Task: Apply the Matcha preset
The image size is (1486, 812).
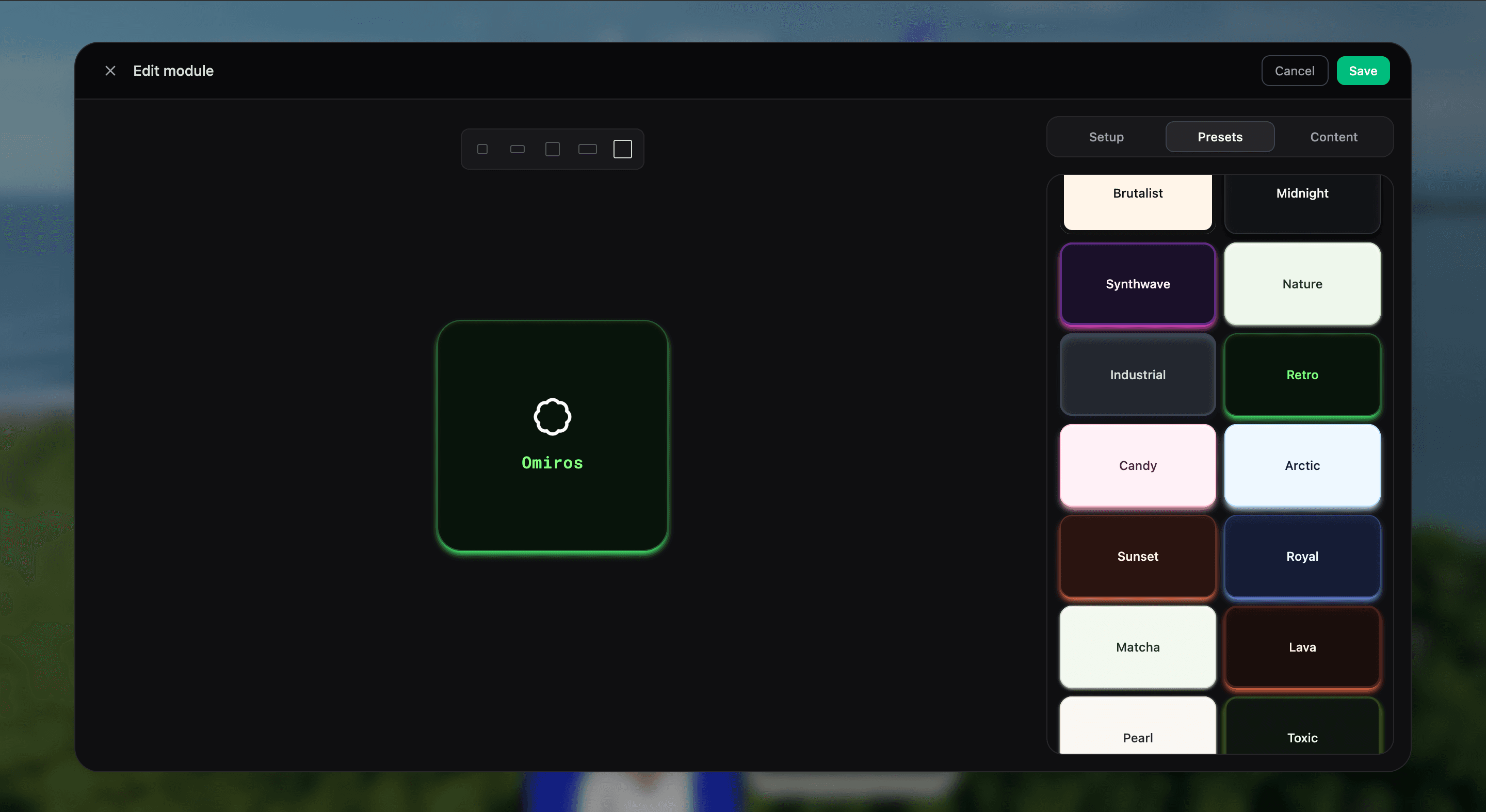Action: click(1138, 647)
